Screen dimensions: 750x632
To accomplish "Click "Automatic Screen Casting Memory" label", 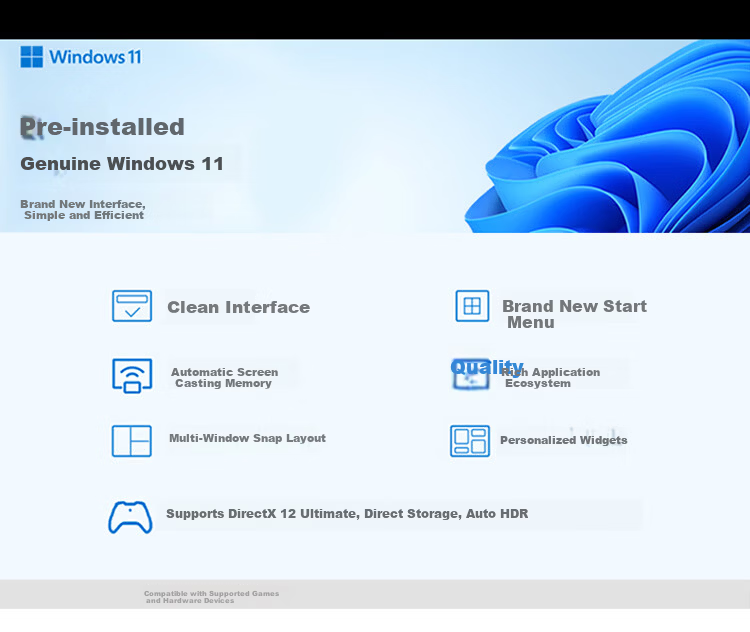I will coord(224,377).
